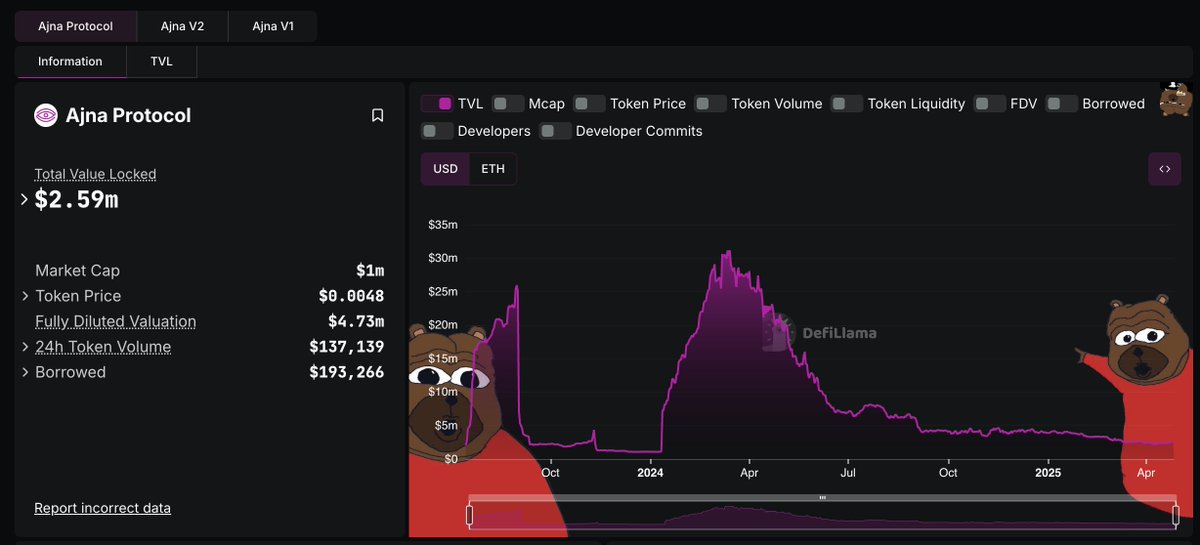1200x545 pixels.
Task: Click the FDV value $4.73m
Action: pos(356,322)
